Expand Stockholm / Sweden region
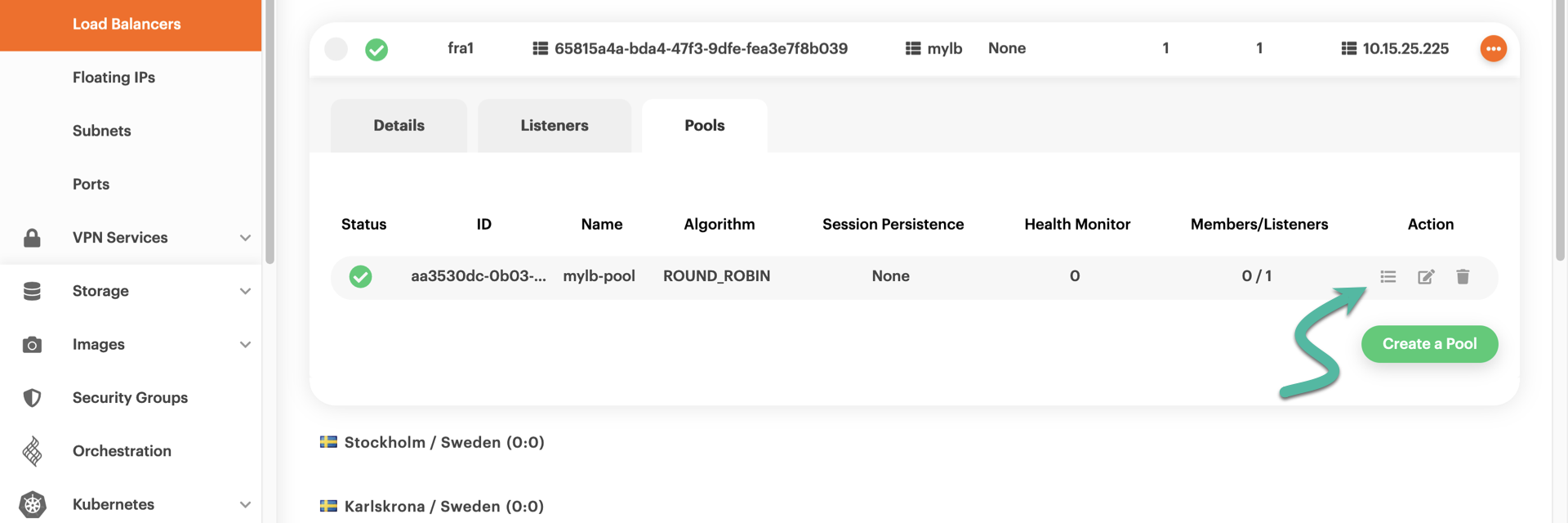 (443, 442)
